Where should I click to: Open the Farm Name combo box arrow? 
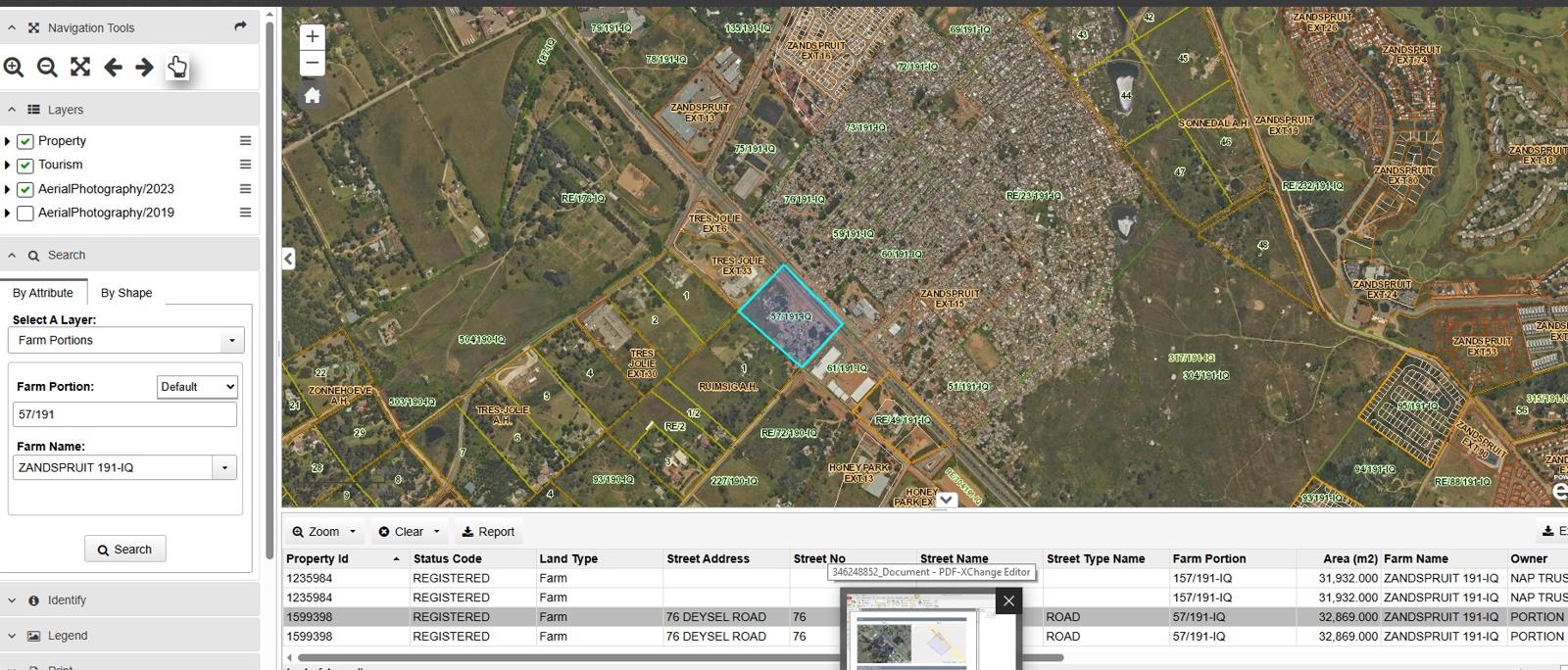tap(224, 467)
